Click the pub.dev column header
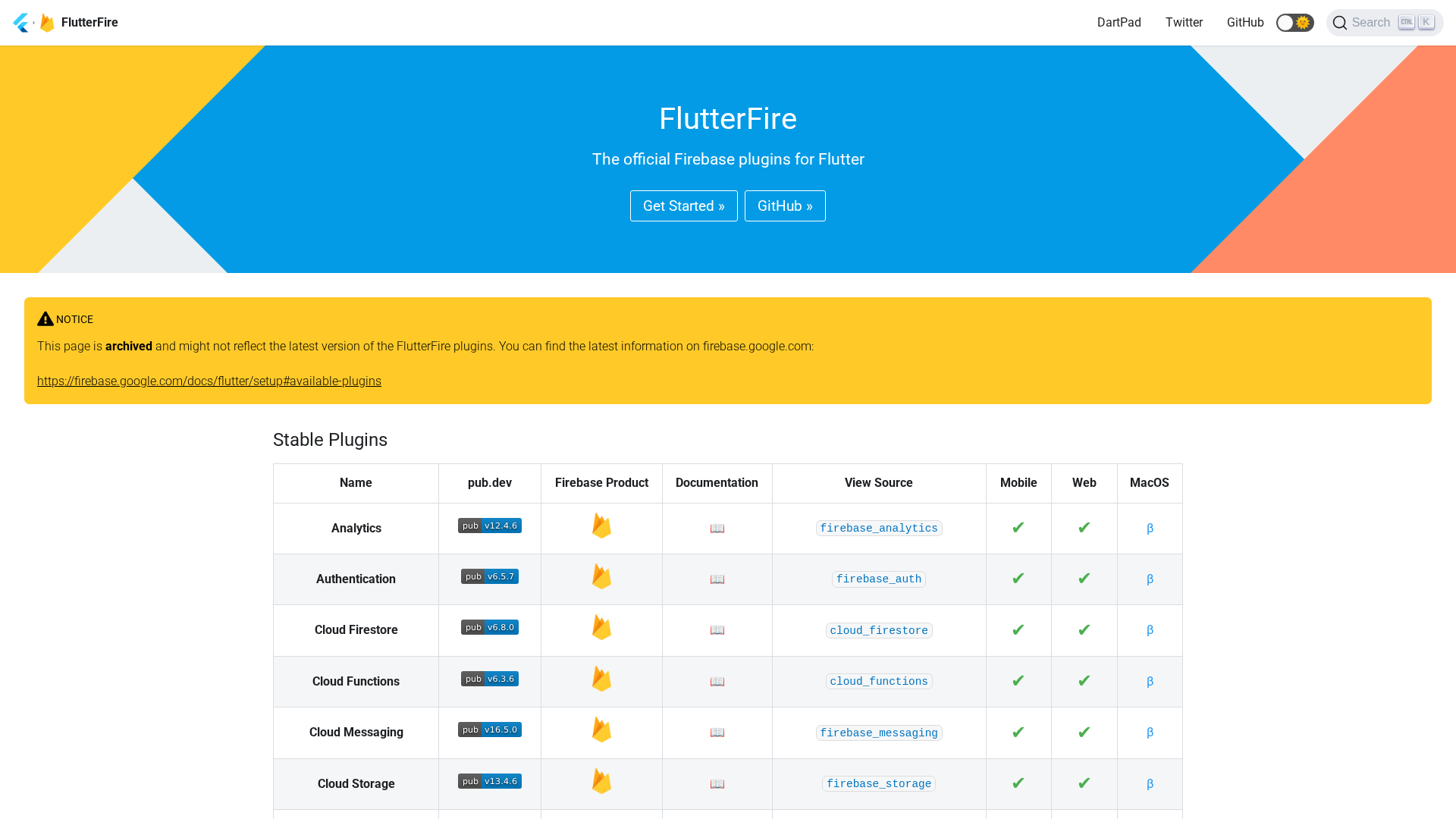1456x819 pixels. pos(490,483)
